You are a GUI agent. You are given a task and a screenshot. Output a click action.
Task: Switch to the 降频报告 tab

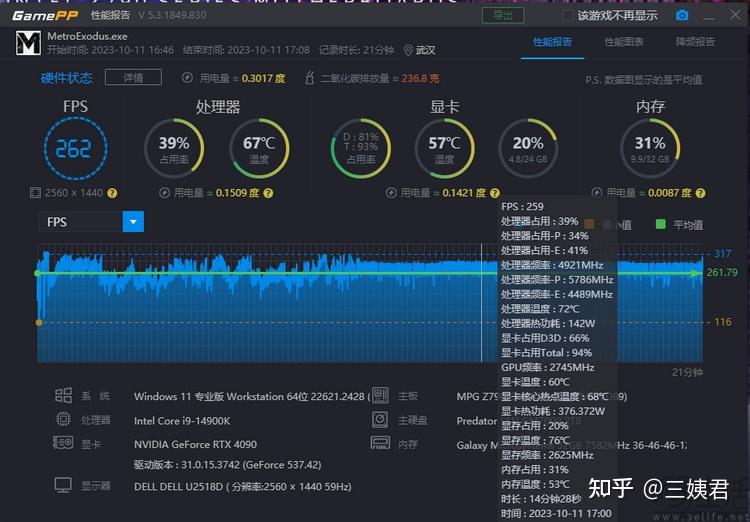695,42
